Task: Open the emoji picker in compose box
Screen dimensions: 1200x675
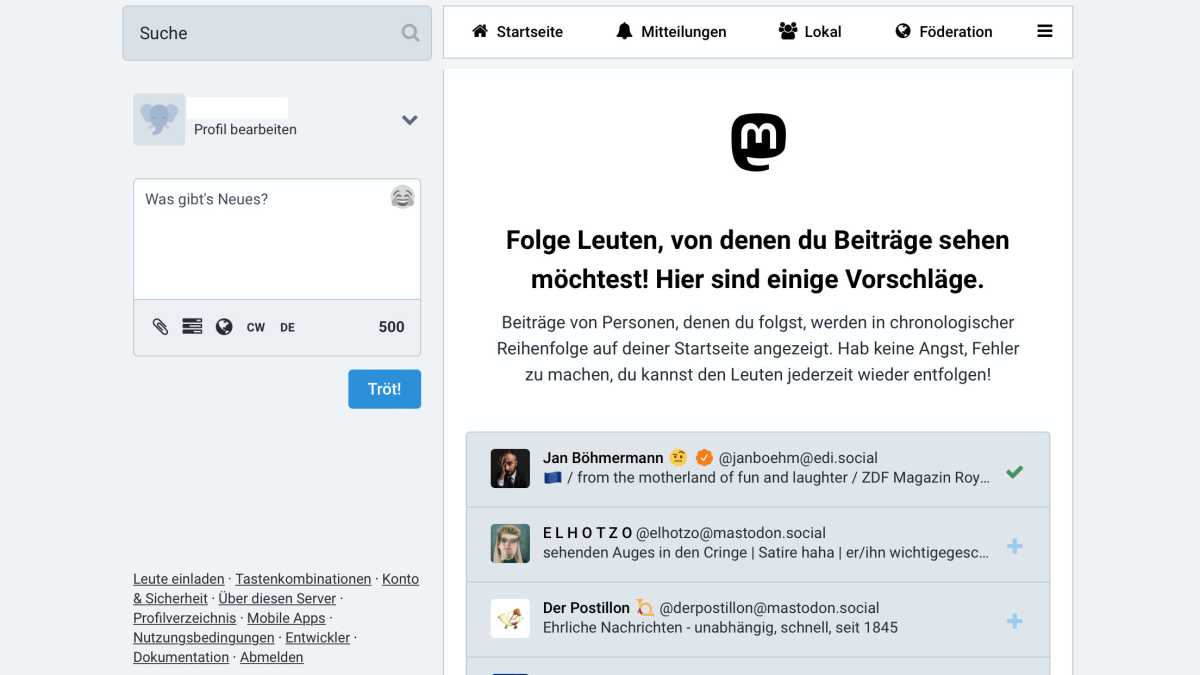Action: tap(402, 197)
